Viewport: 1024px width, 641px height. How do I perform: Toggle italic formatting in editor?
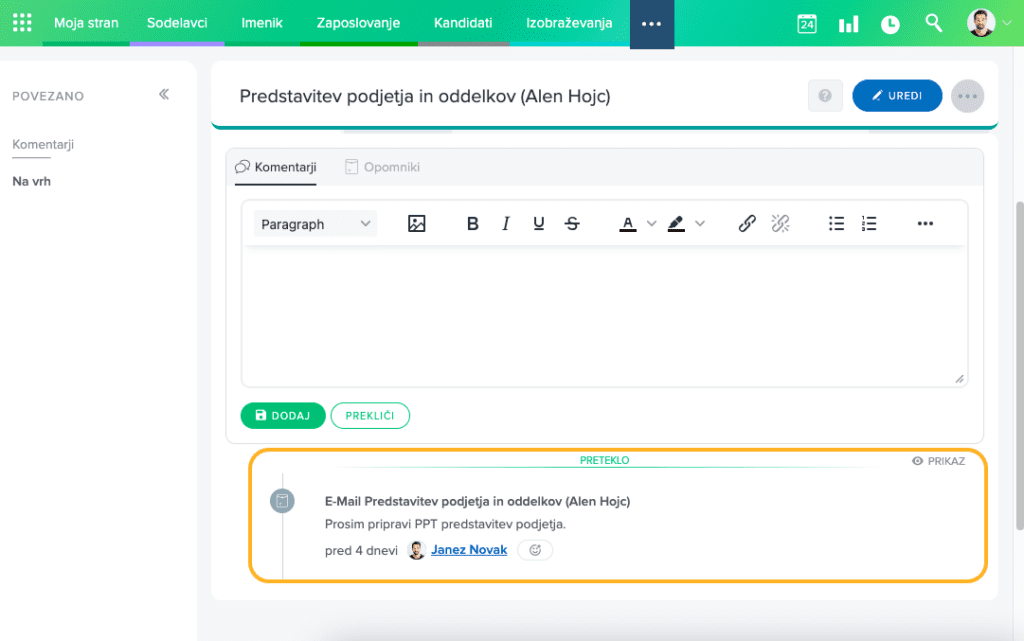point(506,224)
